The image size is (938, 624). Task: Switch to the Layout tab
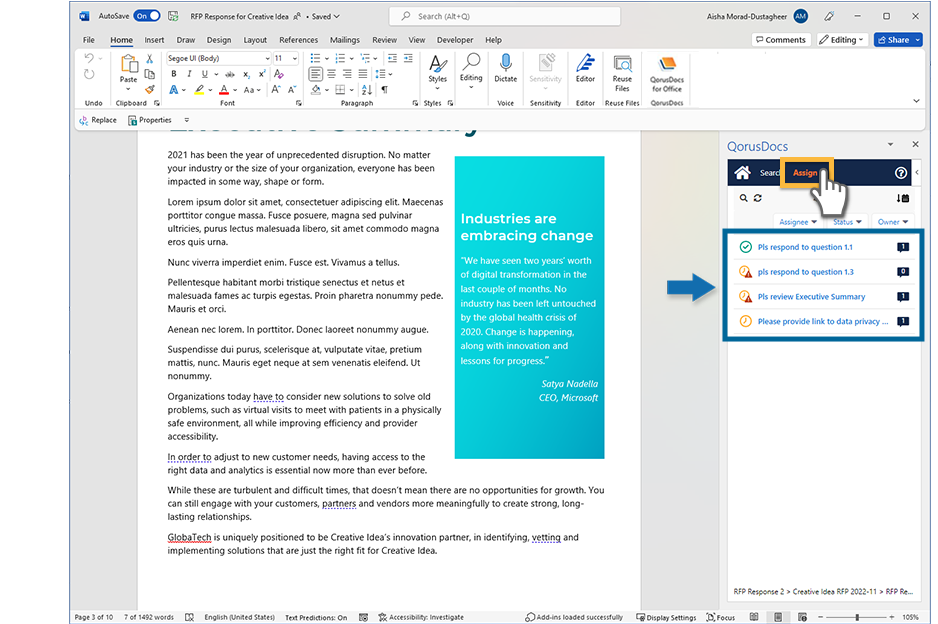(x=255, y=40)
